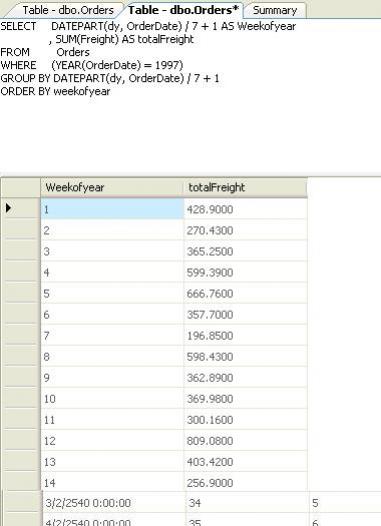Select the active Table - dbo.Orders* tab

pyautogui.click(x=183, y=10)
